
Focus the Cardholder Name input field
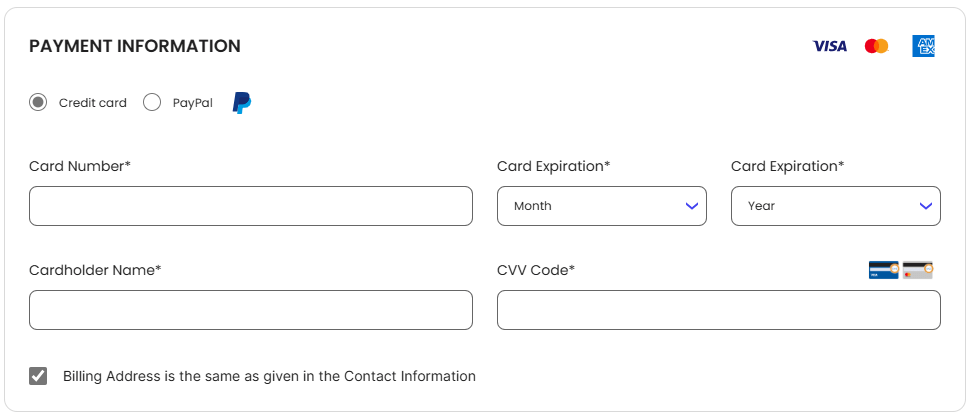click(251, 310)
